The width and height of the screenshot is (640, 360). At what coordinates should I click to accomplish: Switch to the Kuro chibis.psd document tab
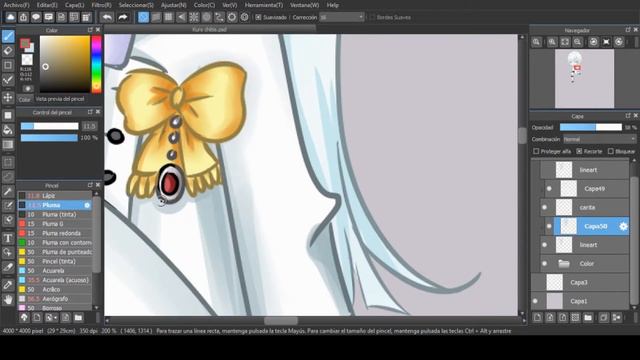pos(210,29)
